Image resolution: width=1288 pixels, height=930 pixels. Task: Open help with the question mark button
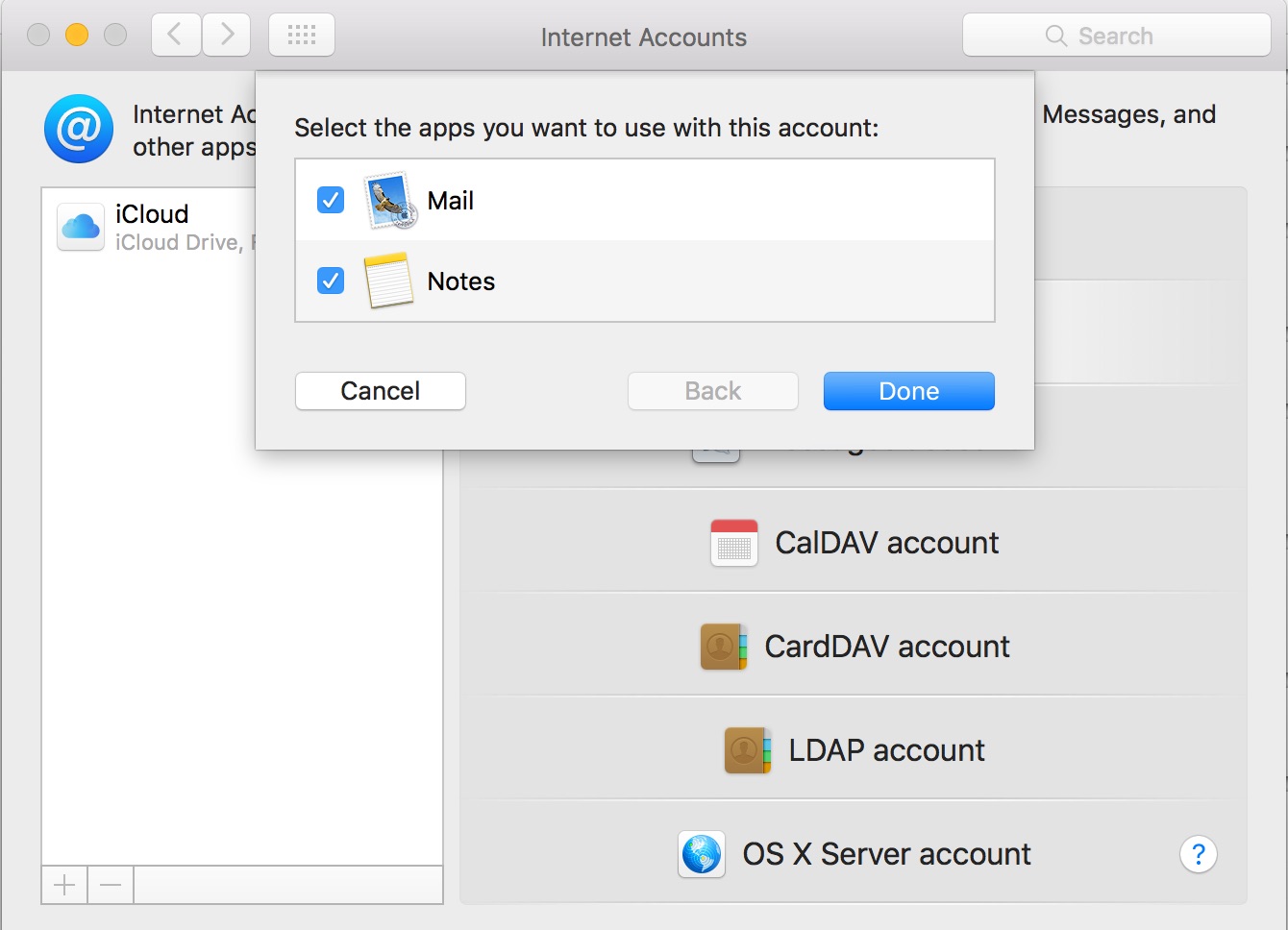(1199, 854)
